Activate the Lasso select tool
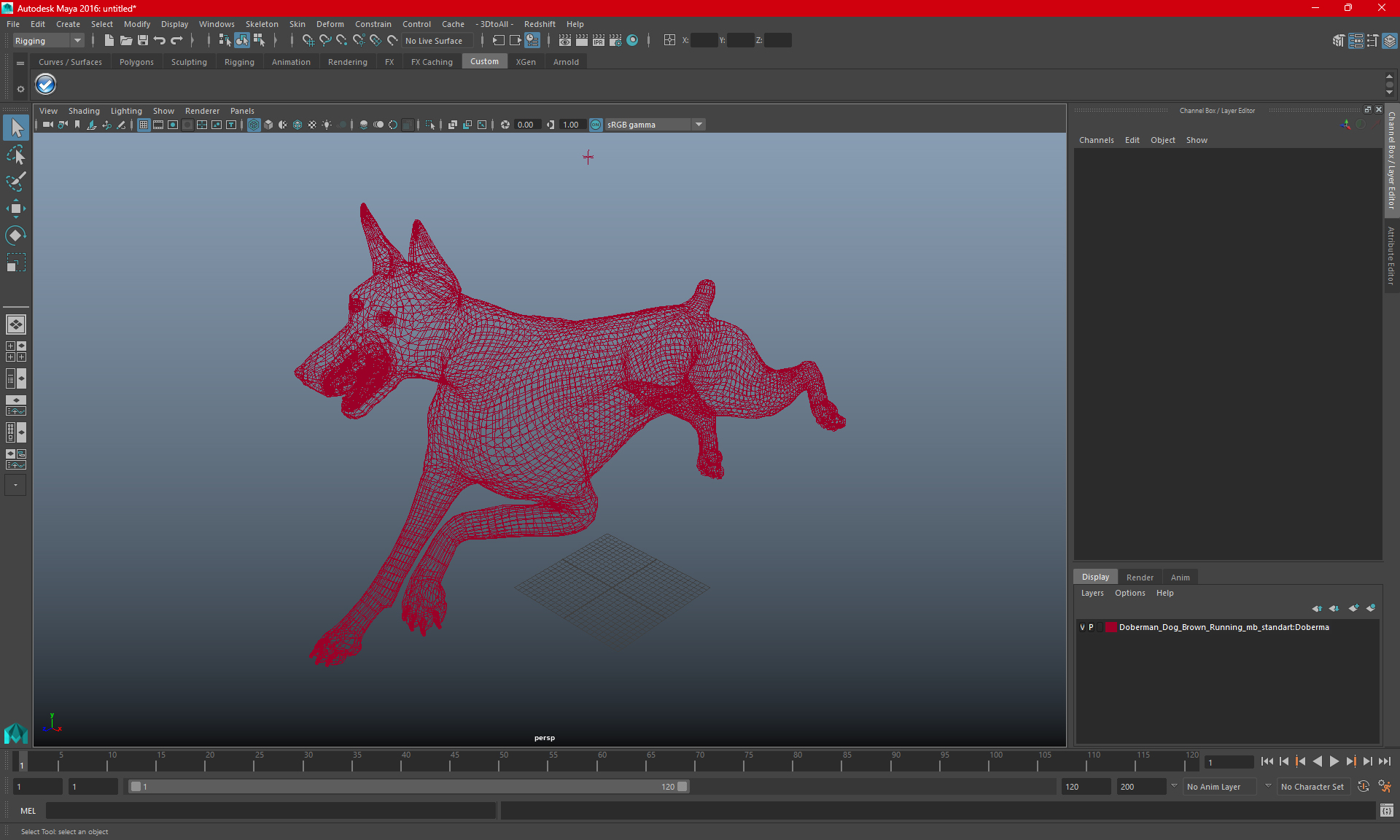 (x=16, y=155)
